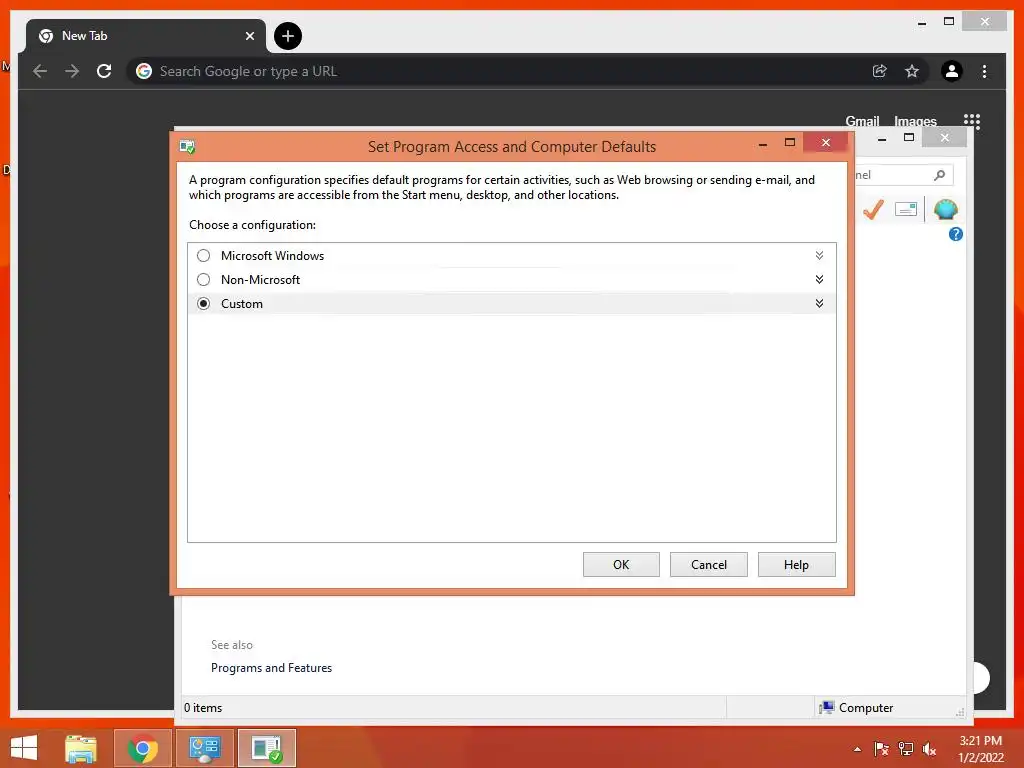Open the Windows Start menu

(24, 748)
